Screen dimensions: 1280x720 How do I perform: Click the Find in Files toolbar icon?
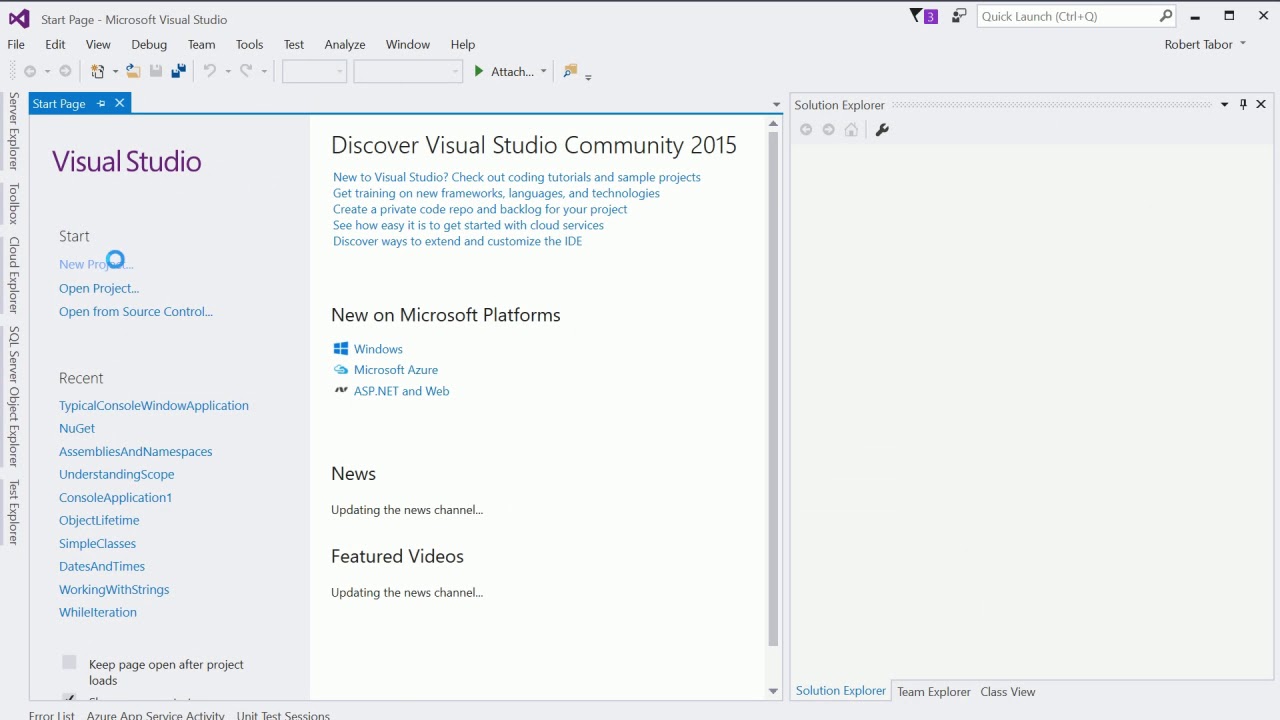click(x=570, y=71)
